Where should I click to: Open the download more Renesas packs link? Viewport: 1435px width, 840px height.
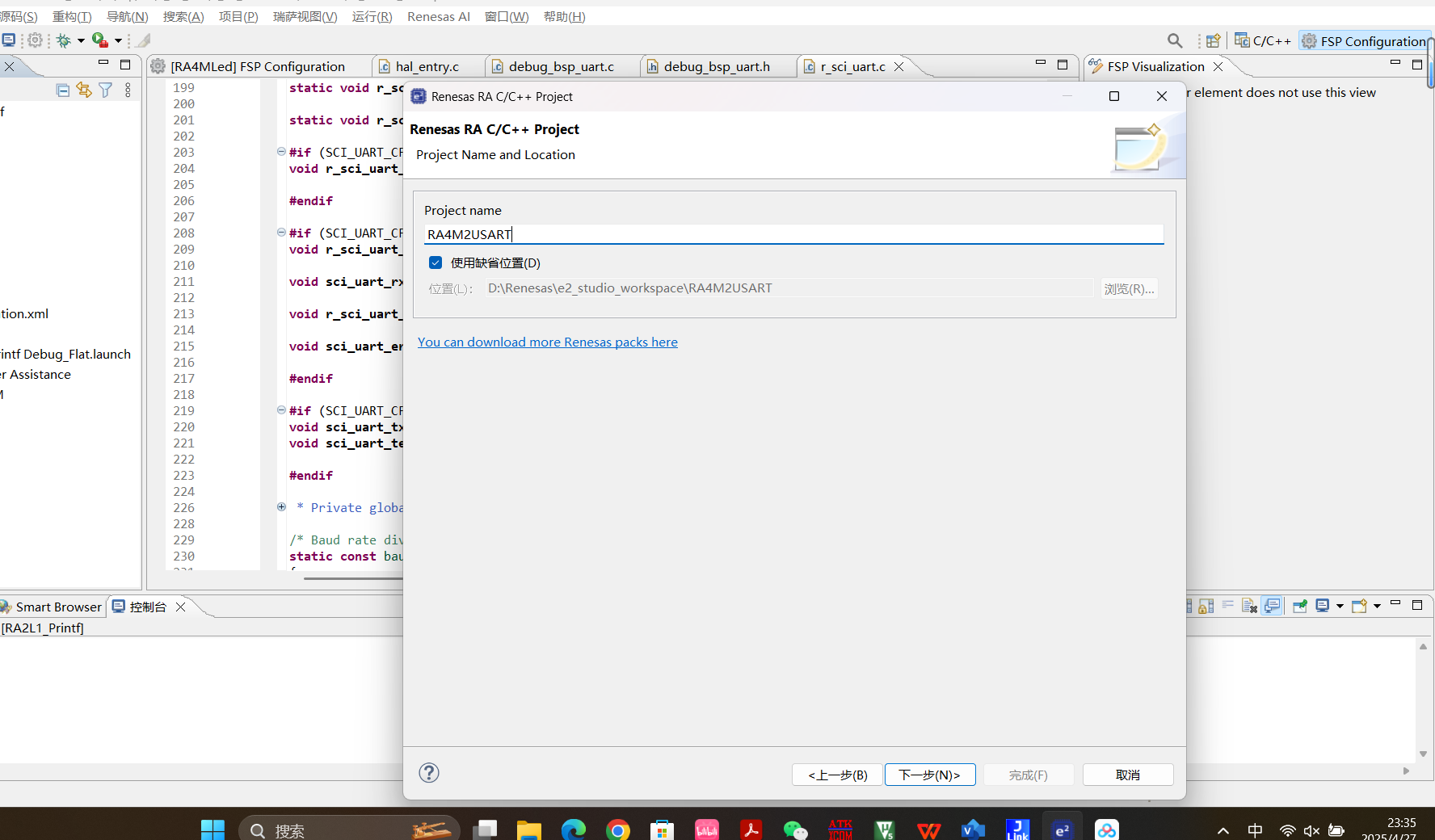pos(548,342)
